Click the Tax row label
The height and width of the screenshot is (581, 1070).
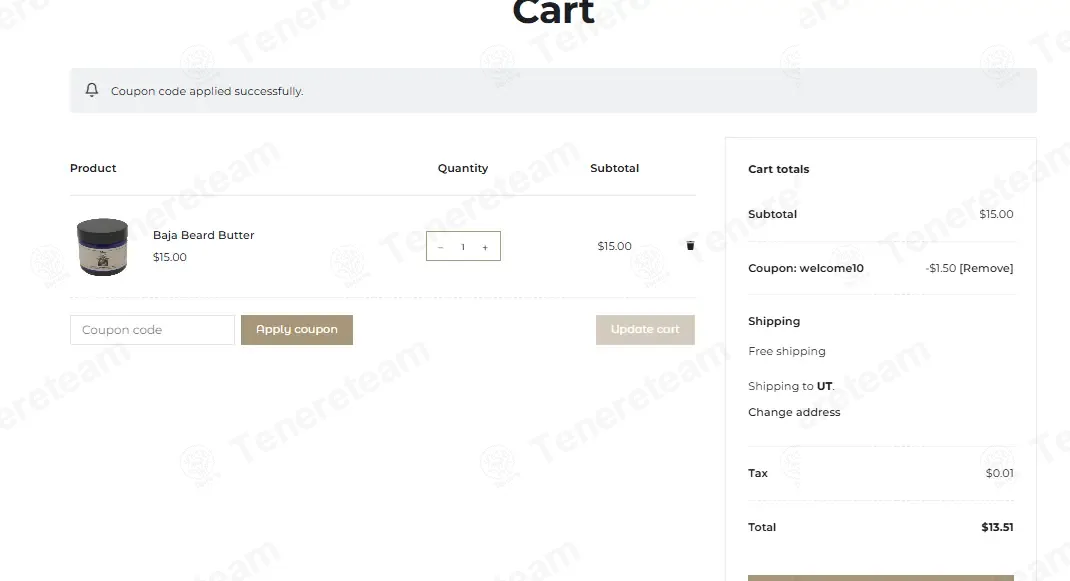pos(757,473)
